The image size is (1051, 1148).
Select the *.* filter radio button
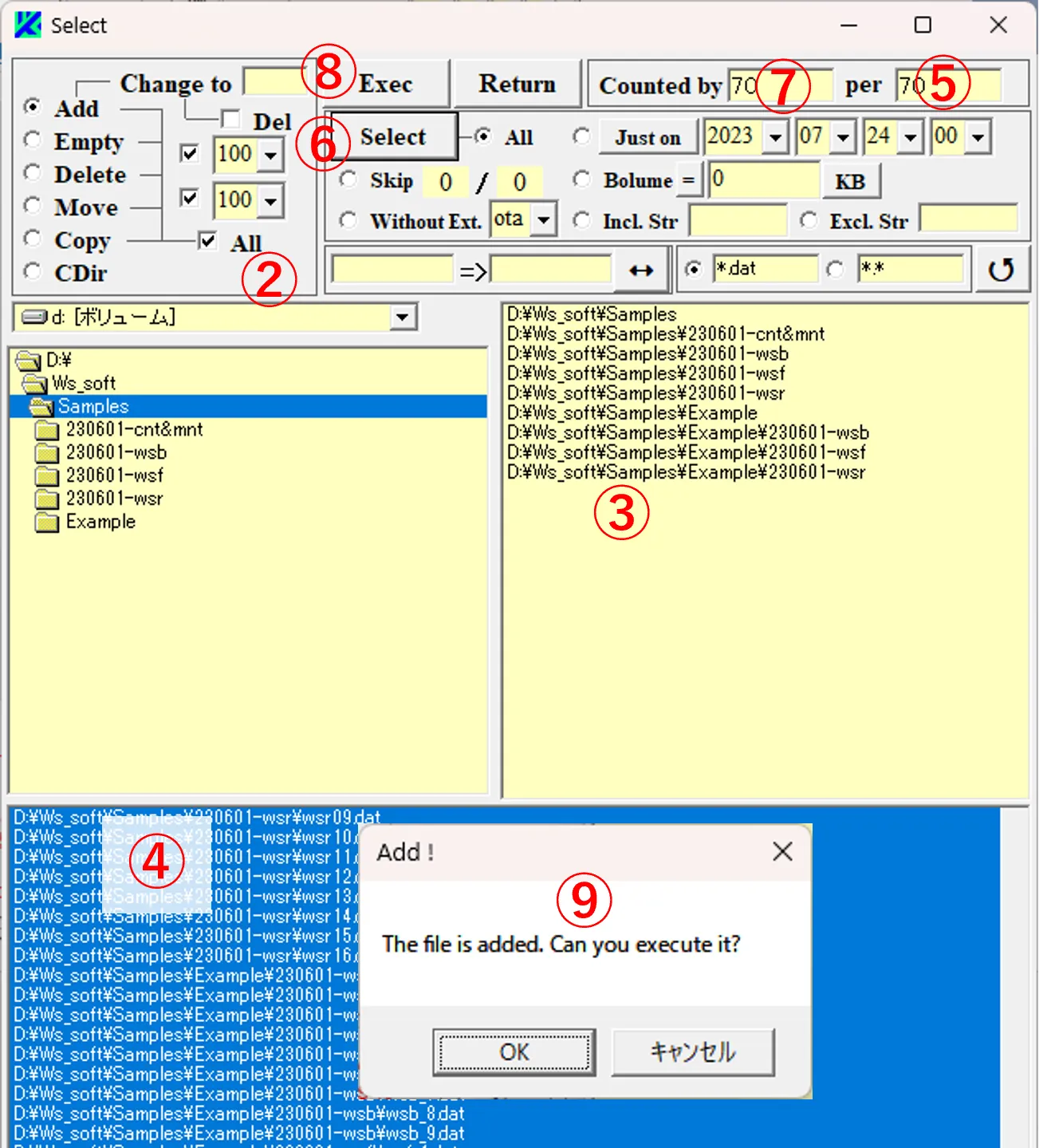tap(835, 270)
